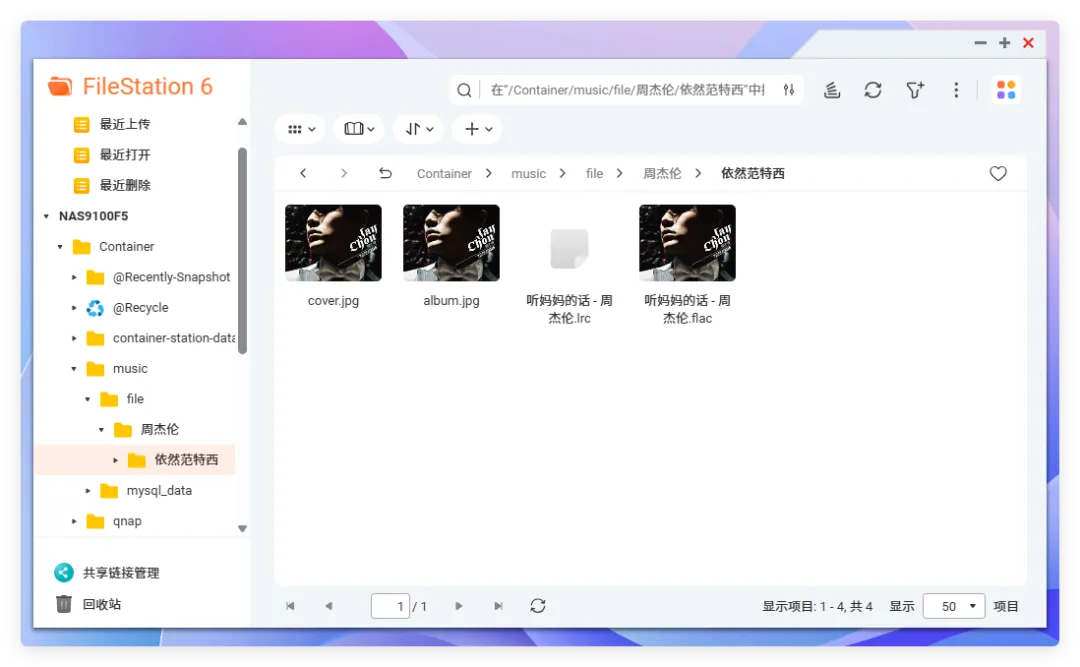Screen dimensions: 1080x667
Task: Open the sort order dropdown
Action: [x=418, y=129]
